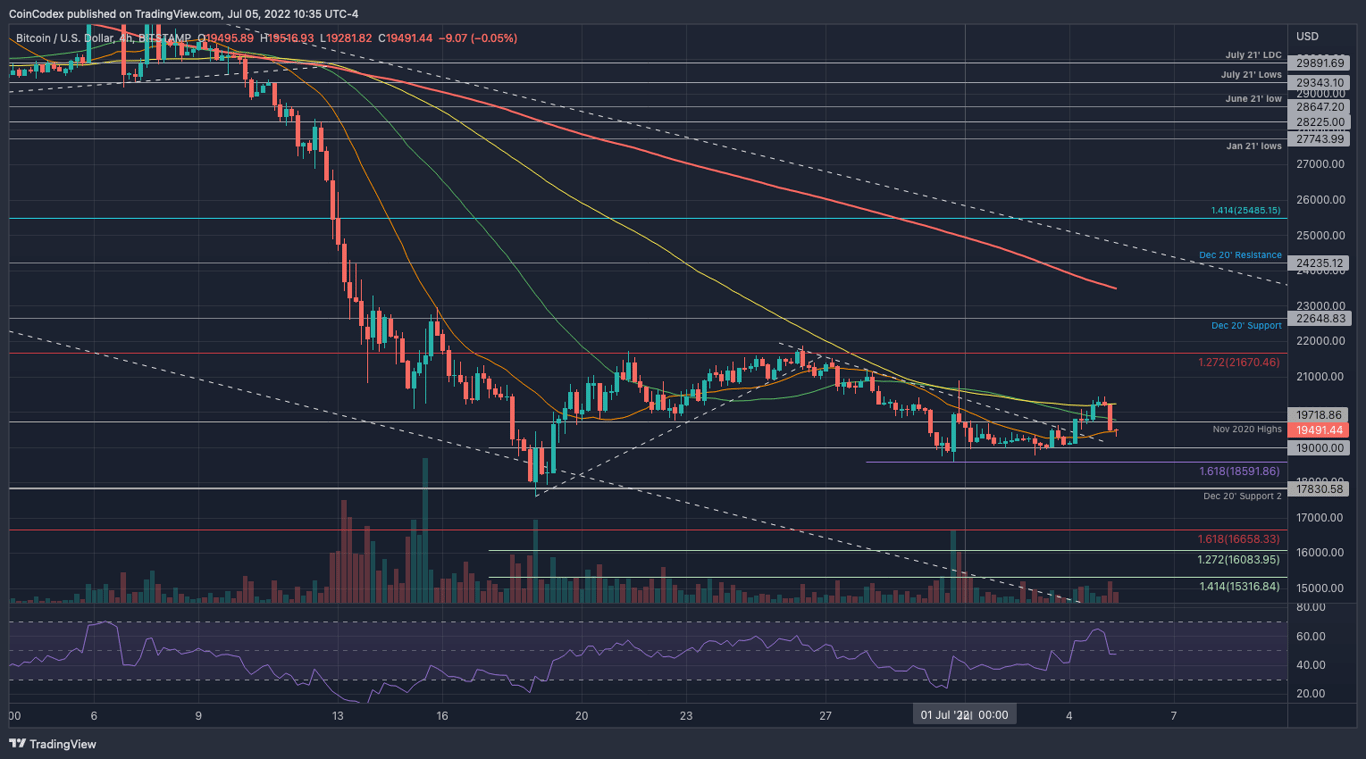Click the June 21' low annotation label
The width and height of the screenshot is (1366, 759).
pos(1252,98)
